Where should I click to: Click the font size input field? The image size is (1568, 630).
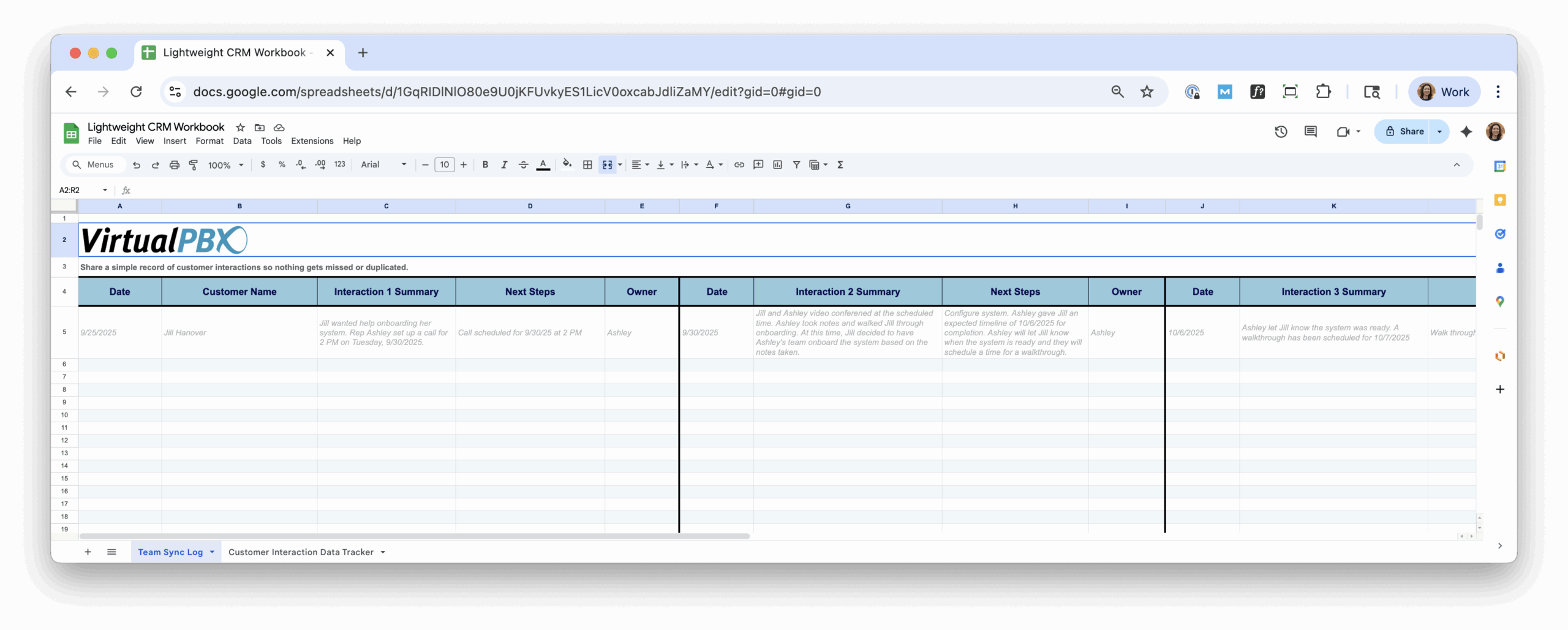click(x=444, y=165)
